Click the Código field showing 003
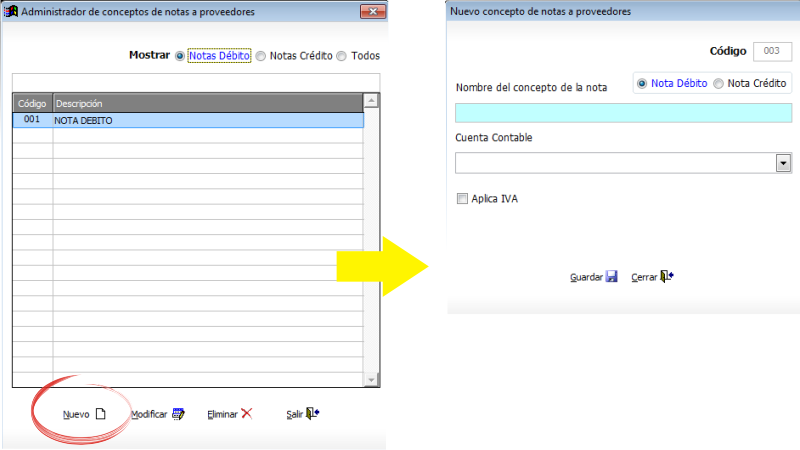 pos(772,51)
